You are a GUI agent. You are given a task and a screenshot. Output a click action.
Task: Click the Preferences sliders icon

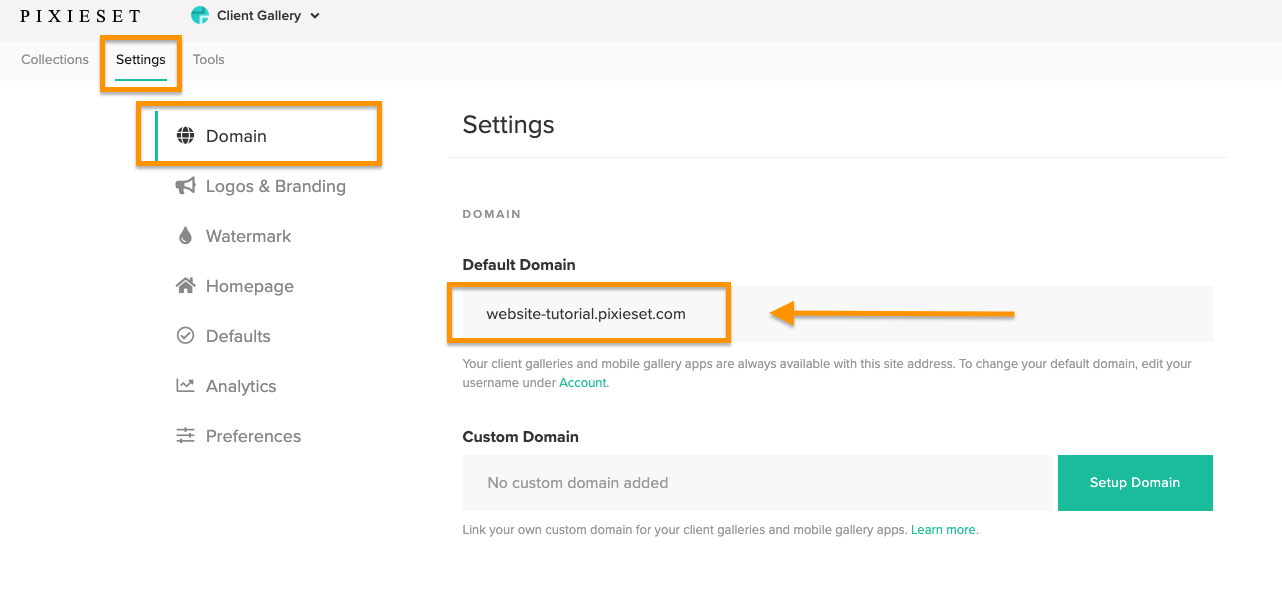coord(185,436)
